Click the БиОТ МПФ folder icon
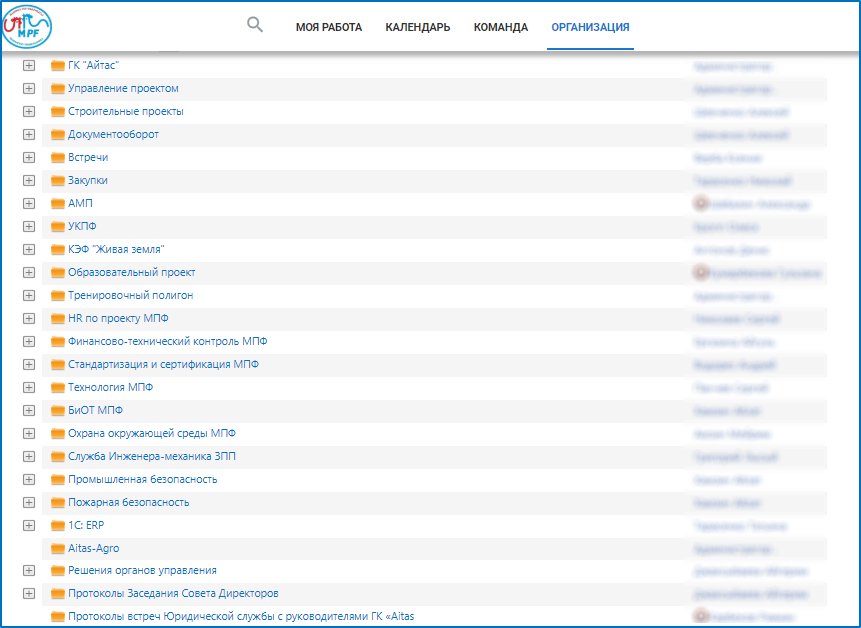861x628 pixels. point(58,412)
